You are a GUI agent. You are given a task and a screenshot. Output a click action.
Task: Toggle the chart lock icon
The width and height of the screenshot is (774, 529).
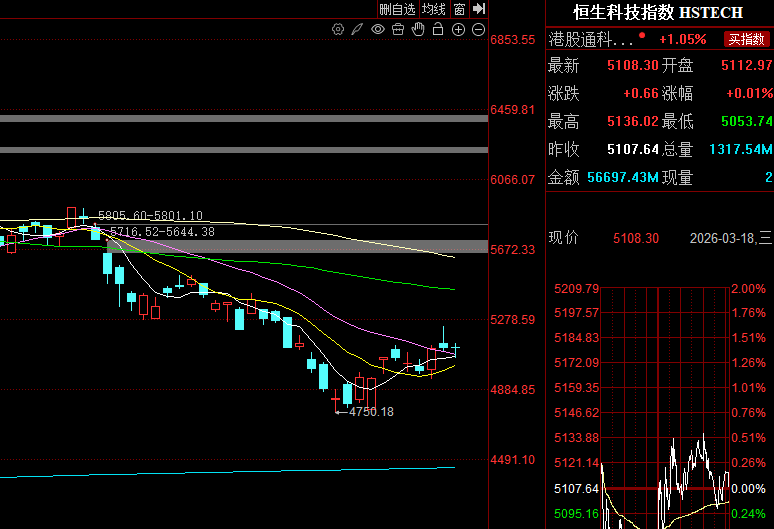point(438,30)
